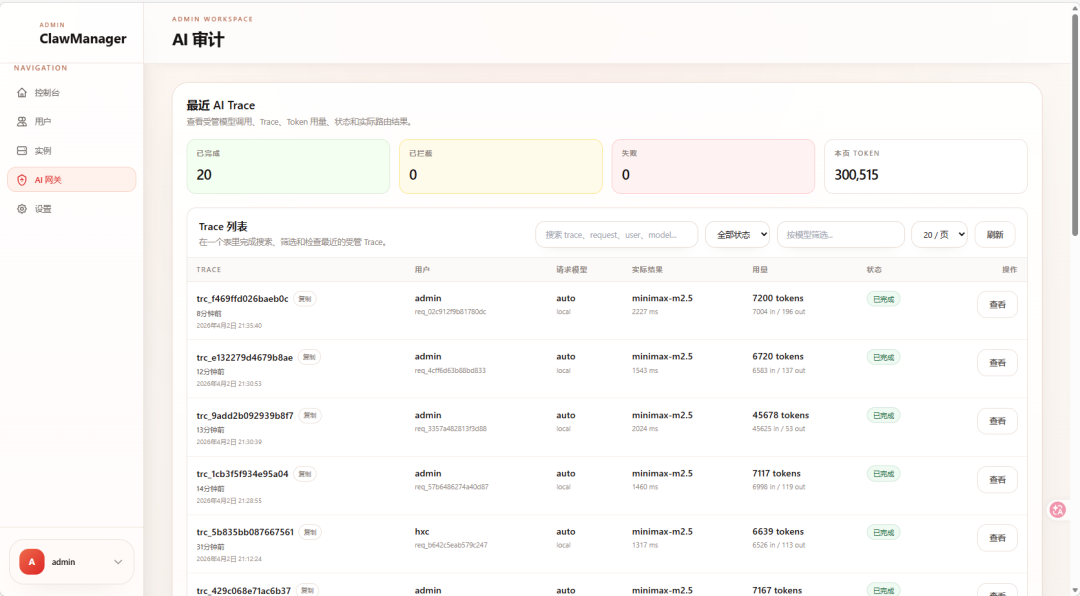Open the 全部状态 status filter dropdown
Image resolution: width=1080 pixels, height=596 pixels.
[x=741, y=234]
